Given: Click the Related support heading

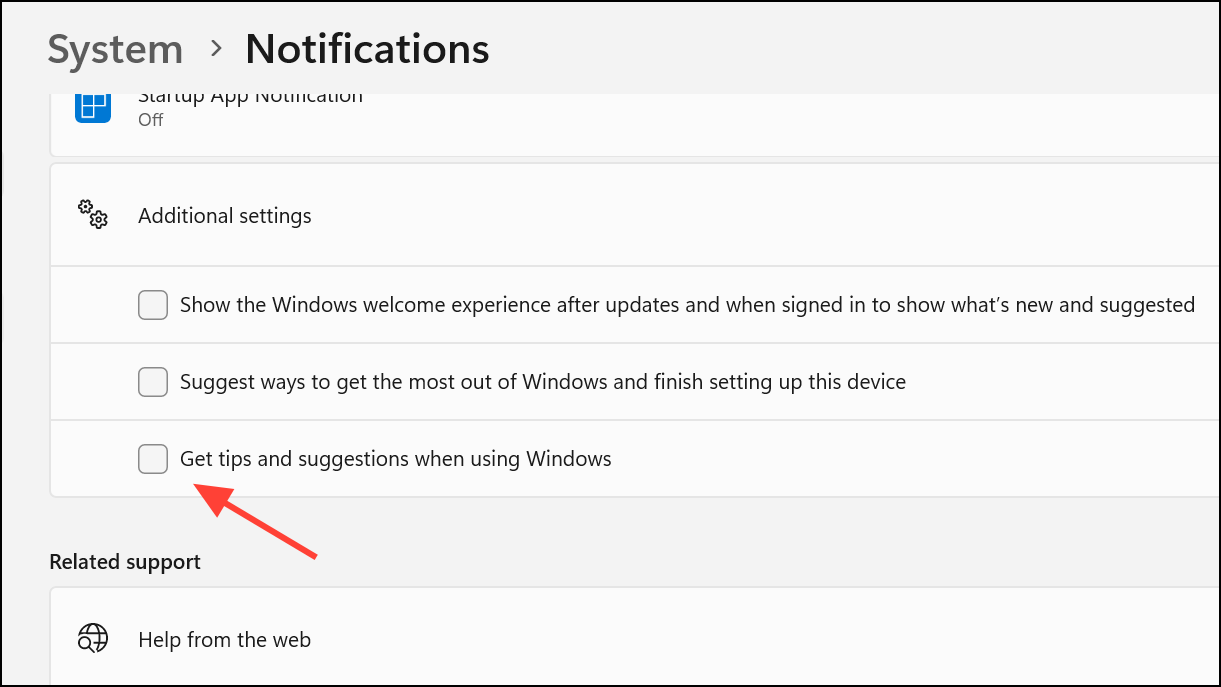Looking at the screenshot, I should click(125, 562).
